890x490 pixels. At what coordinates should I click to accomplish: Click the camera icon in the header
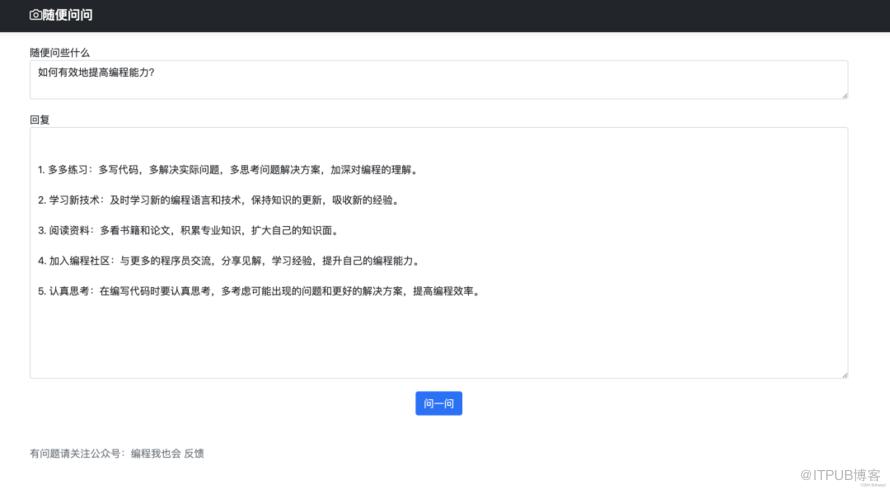click(36, 15)
